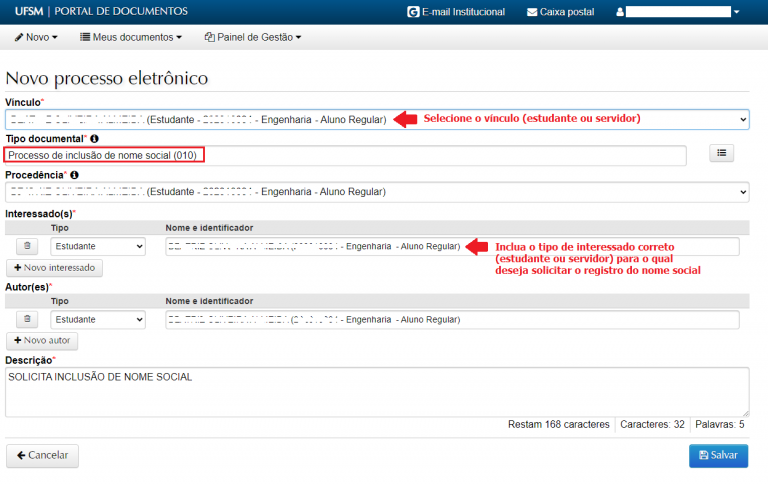Open Caixa postal mailbox

tap(560, 12)
